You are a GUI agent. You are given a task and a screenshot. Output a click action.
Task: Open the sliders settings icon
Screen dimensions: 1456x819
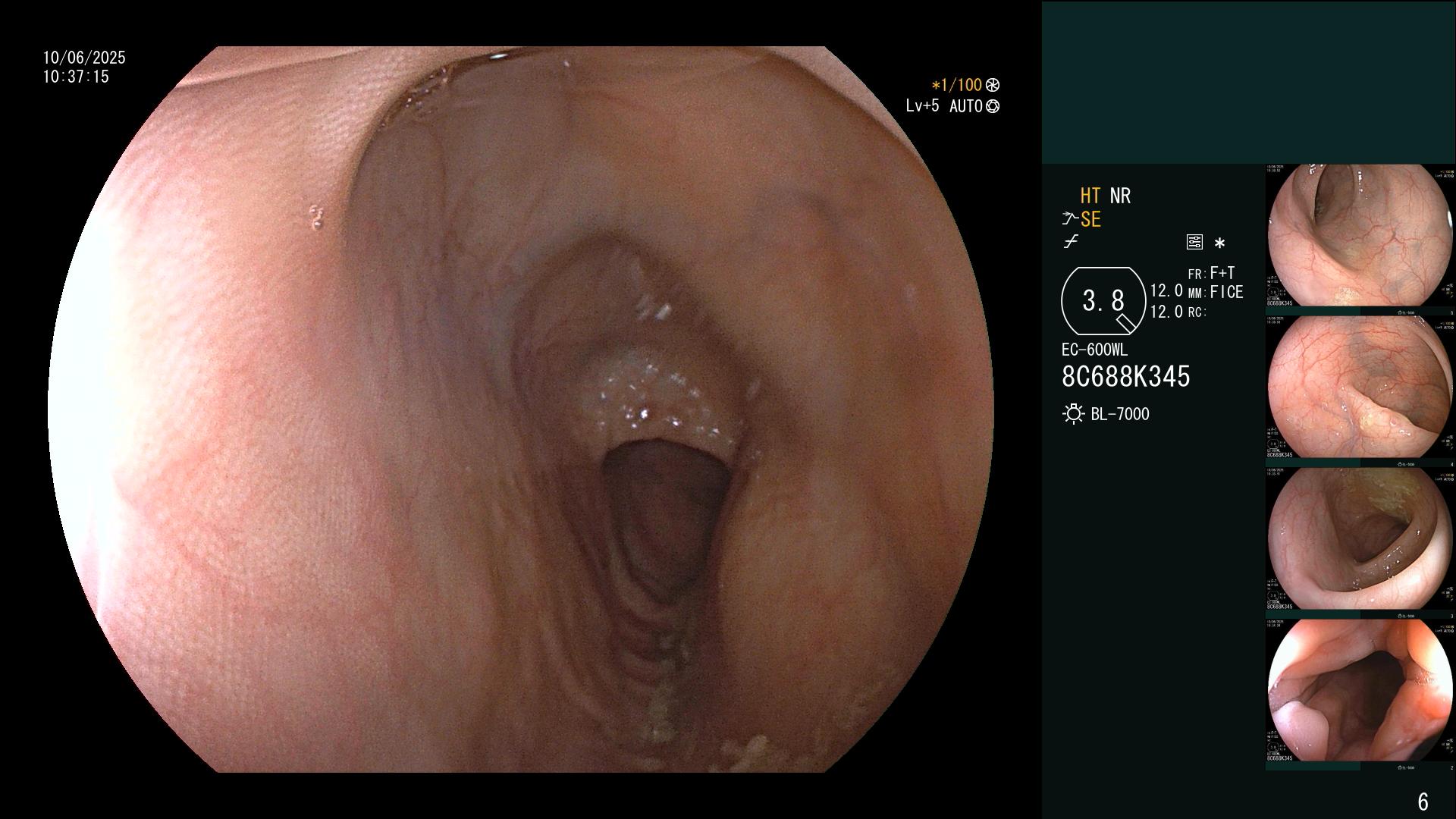[1194, 243]
